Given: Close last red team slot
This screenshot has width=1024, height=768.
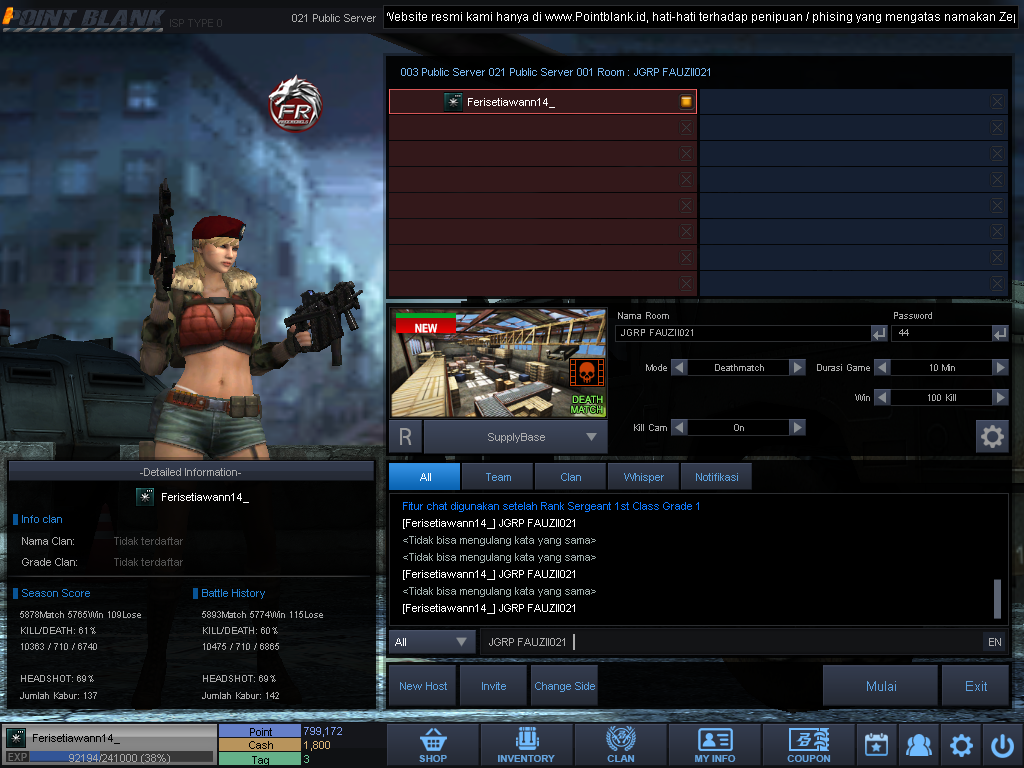Looking at the screenshot, I should point(686,283).
